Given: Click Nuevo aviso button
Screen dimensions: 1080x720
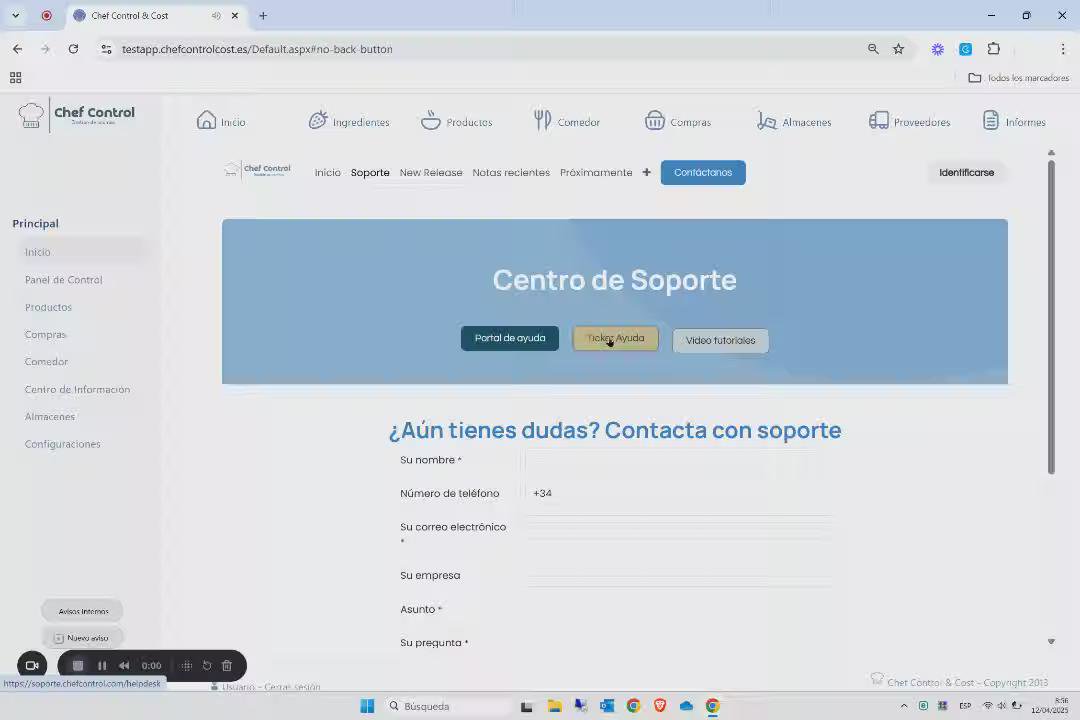Looking at the screenshot, I should point(83,638).
